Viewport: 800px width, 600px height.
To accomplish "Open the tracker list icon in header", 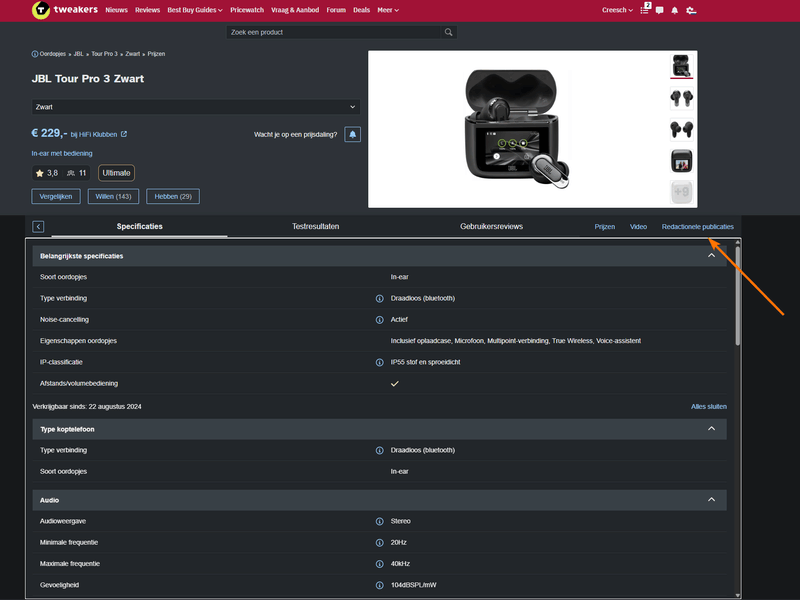I will [x=645, y=9].
